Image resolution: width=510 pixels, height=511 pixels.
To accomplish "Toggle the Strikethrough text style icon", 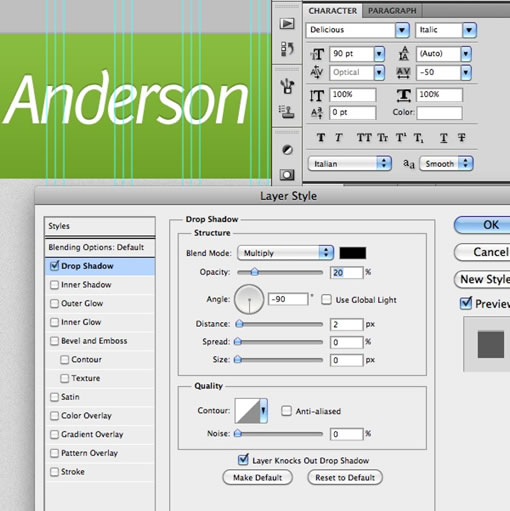I will coord(462,137).
